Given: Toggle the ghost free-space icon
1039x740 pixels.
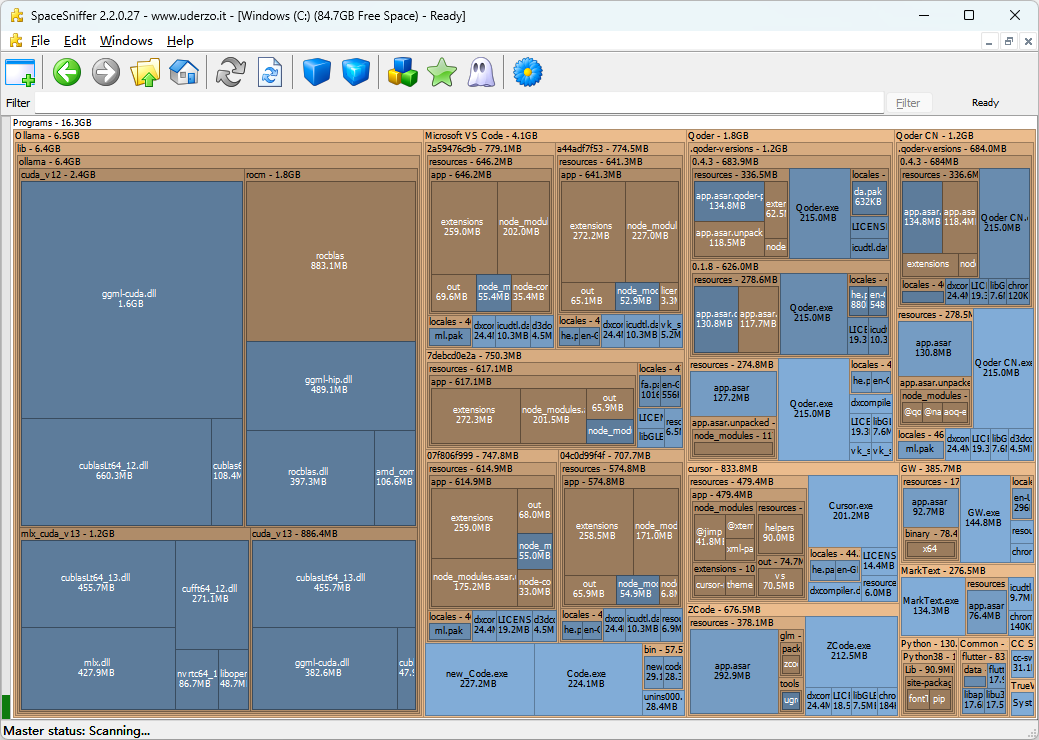Looking at the screenshot, I should (481, 72).
